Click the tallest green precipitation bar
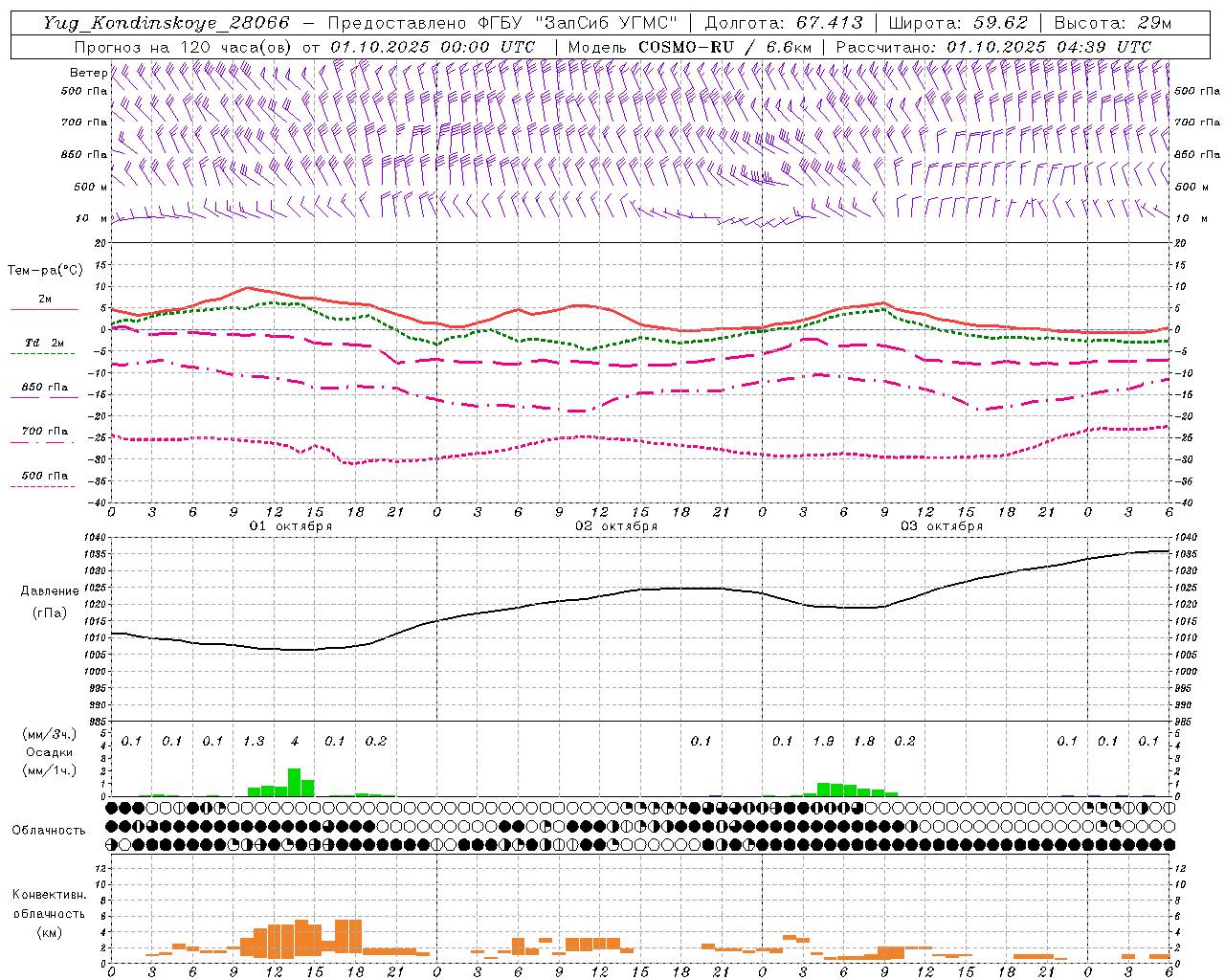The width and height of the screenshot is (1225, 980). coord(295,782)
